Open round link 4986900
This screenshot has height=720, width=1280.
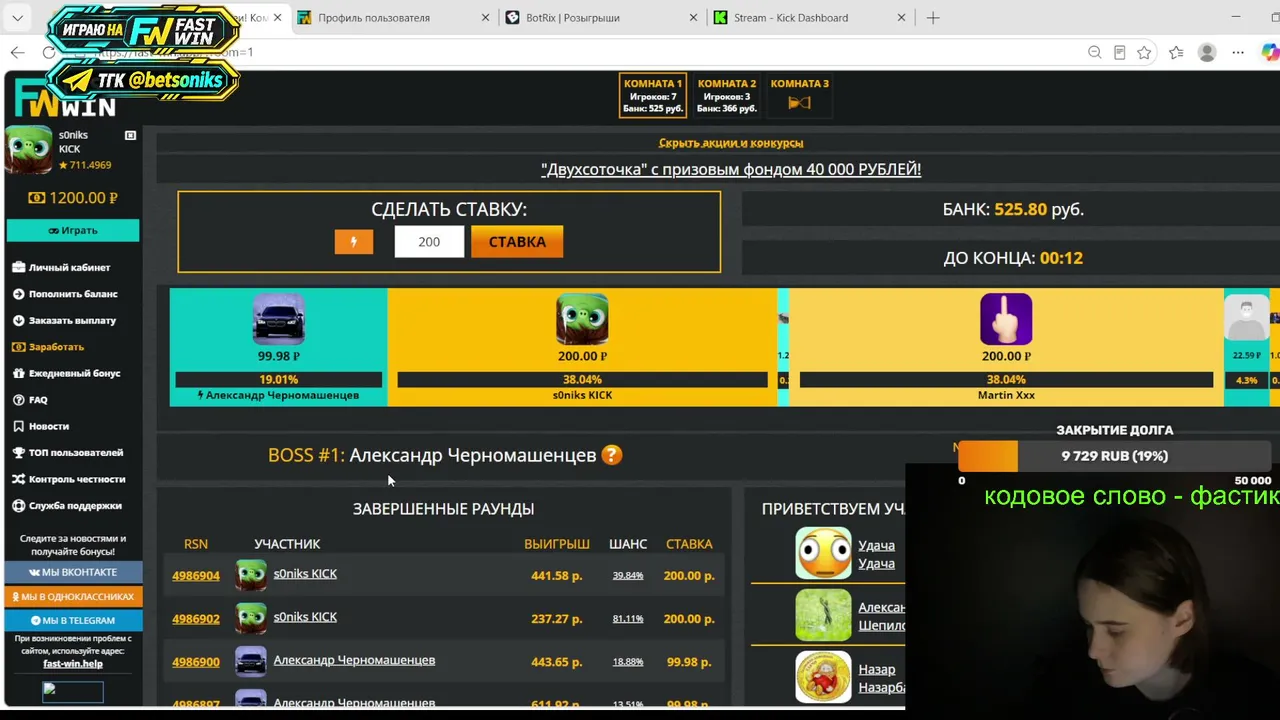click(196, 662)
